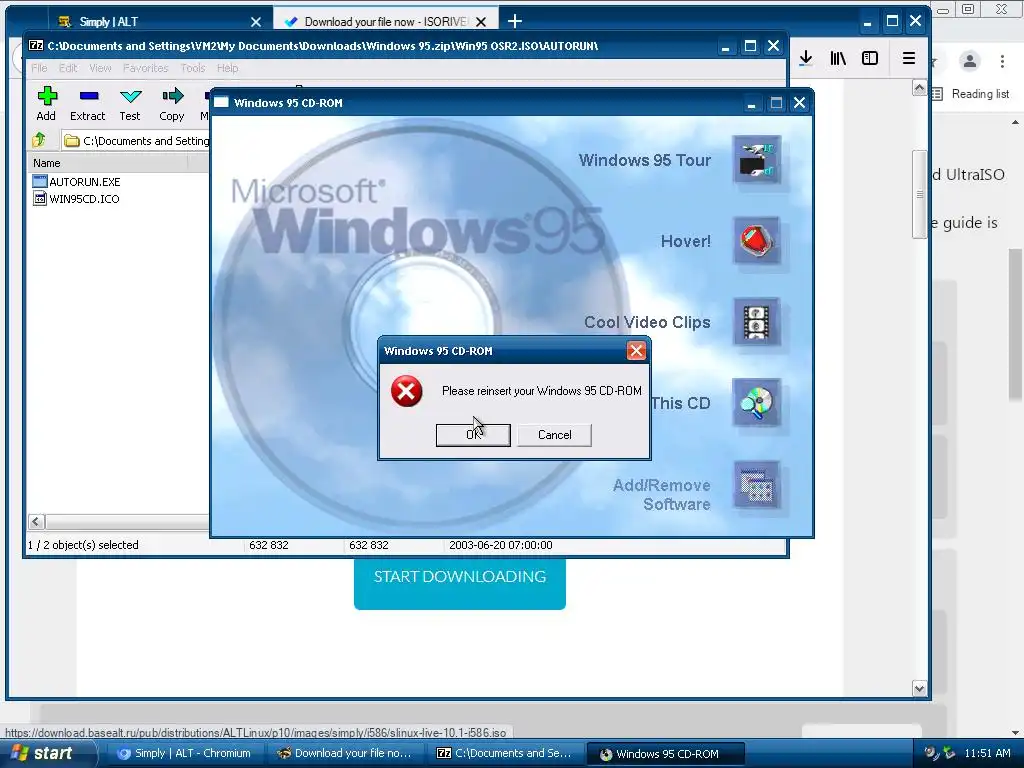This screenshot has width=1024, height=768.
Task: Click the Add/Remove Software text label
Action: click(x=662, y=494)
